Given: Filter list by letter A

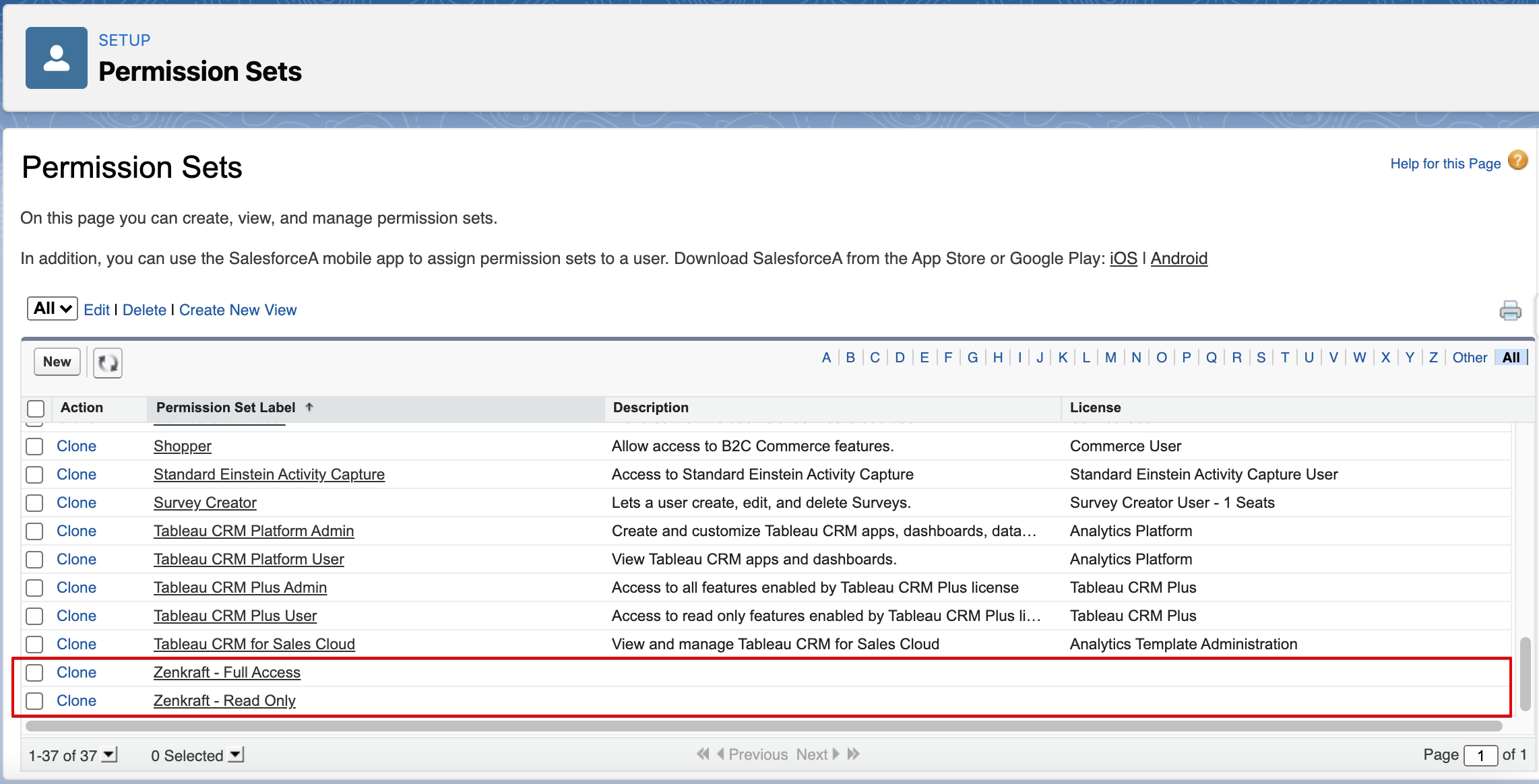Looking at the screenshot, I should [826, 358].
